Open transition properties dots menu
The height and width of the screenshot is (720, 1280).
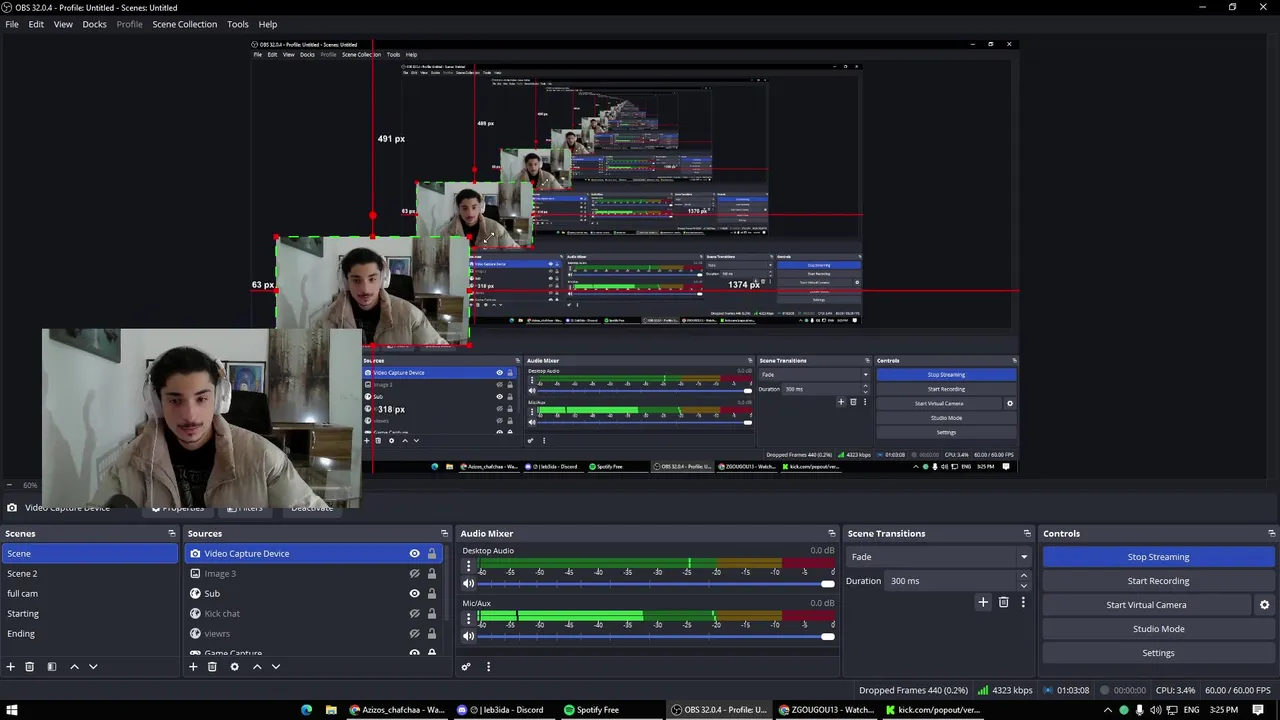pyautogui.click(x=1023, y=602)
